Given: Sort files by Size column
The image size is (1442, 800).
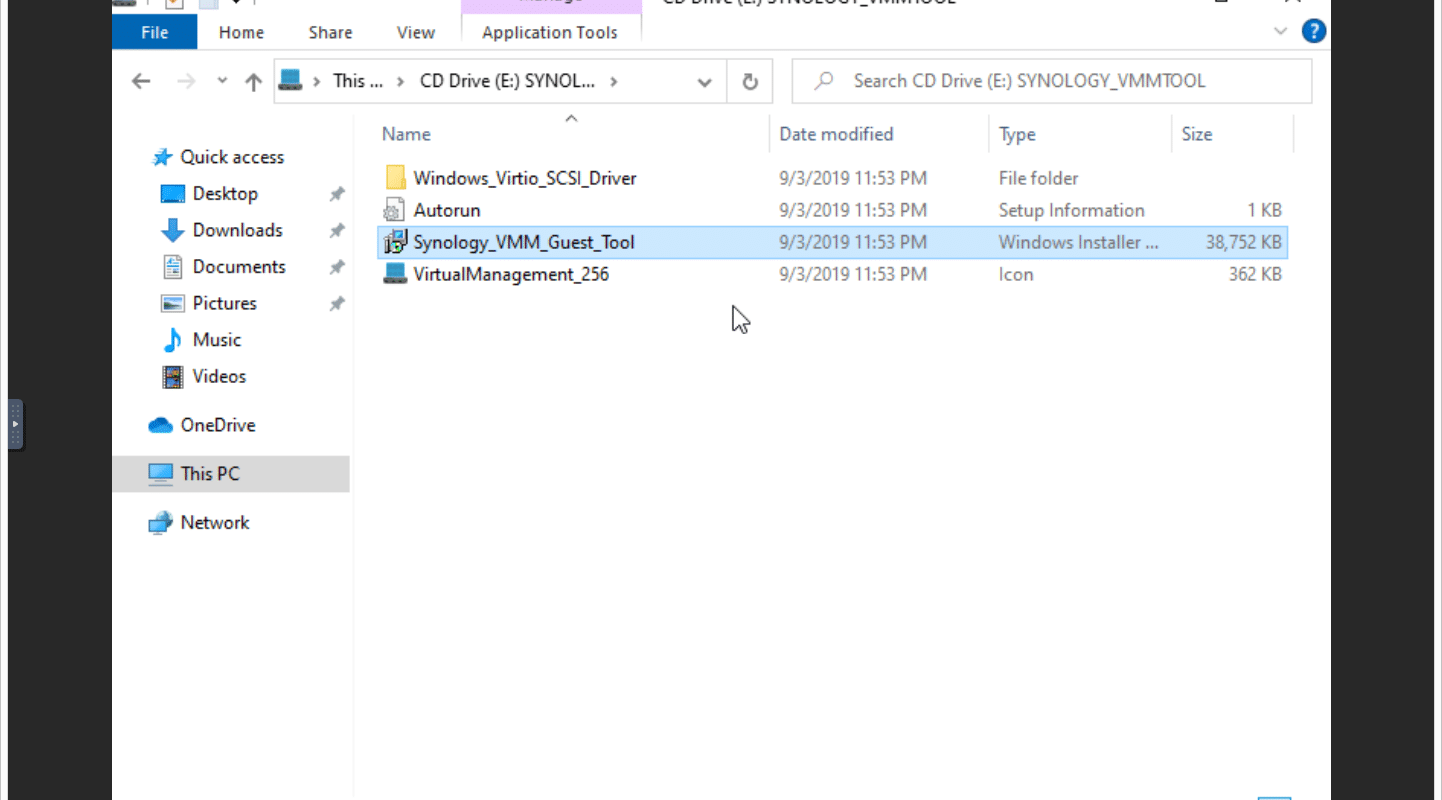Looking at the screenshot, I should coord(1196,134).
